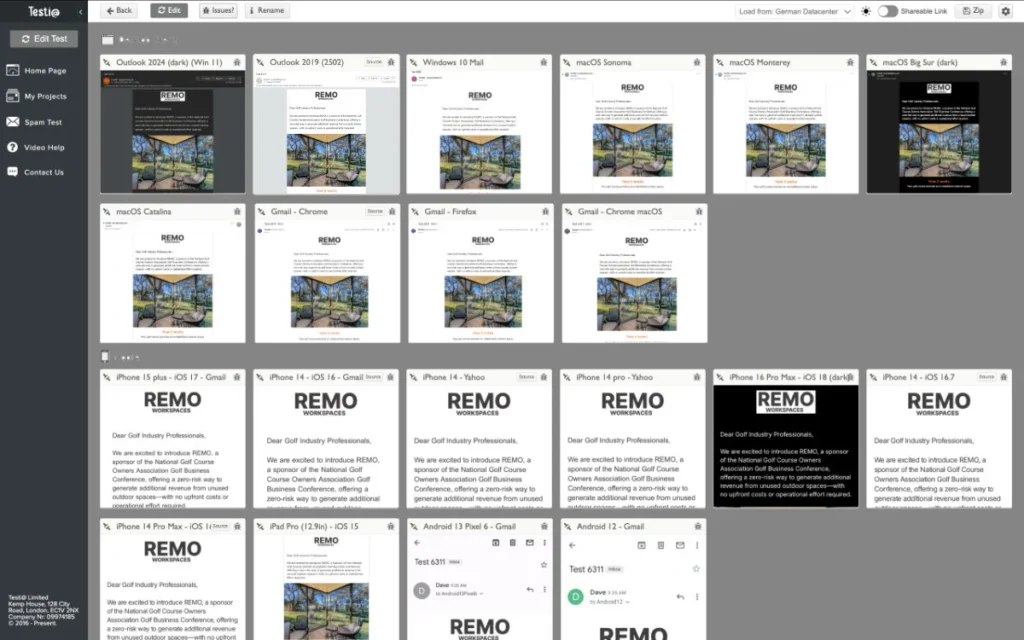1024x640 pixels.
Task: Star the Test 6311 email in Android 12 preview
Action: coord(697,569)
